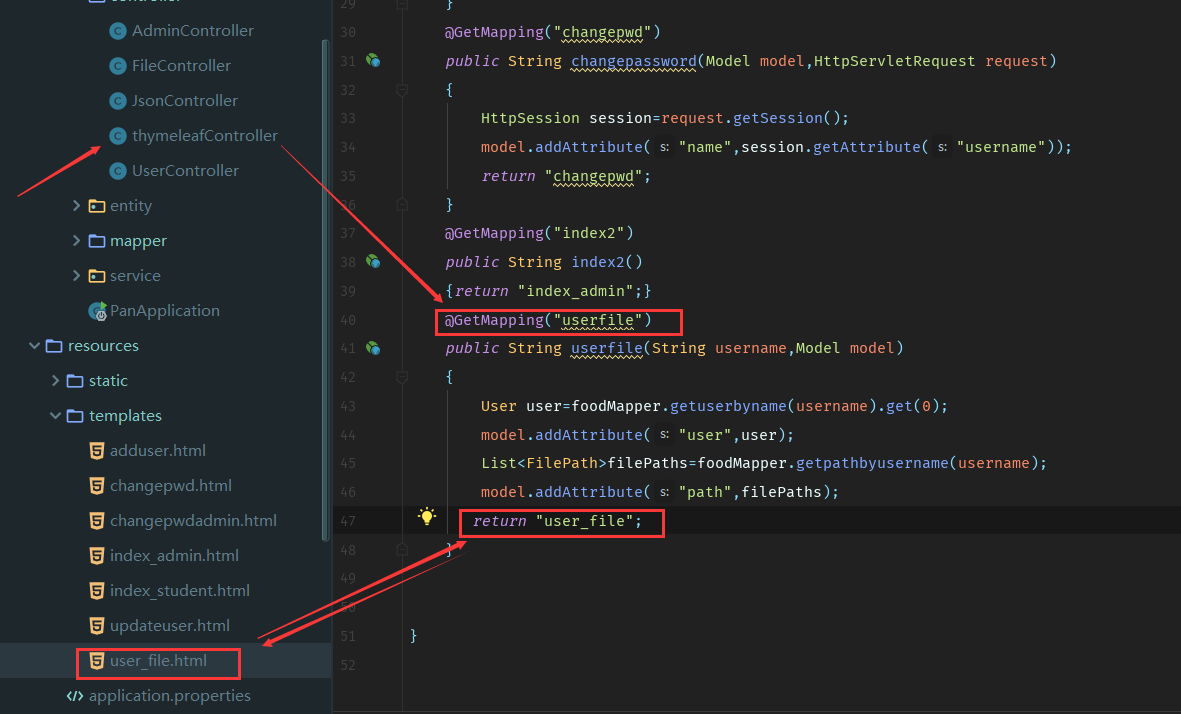1181x714 pixels.
Task: Click the thymeleafController class icon
Action: (x=117, y=136)
